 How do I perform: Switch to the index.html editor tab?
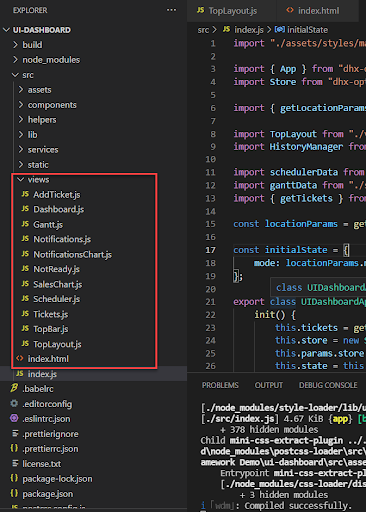[317, 11]
